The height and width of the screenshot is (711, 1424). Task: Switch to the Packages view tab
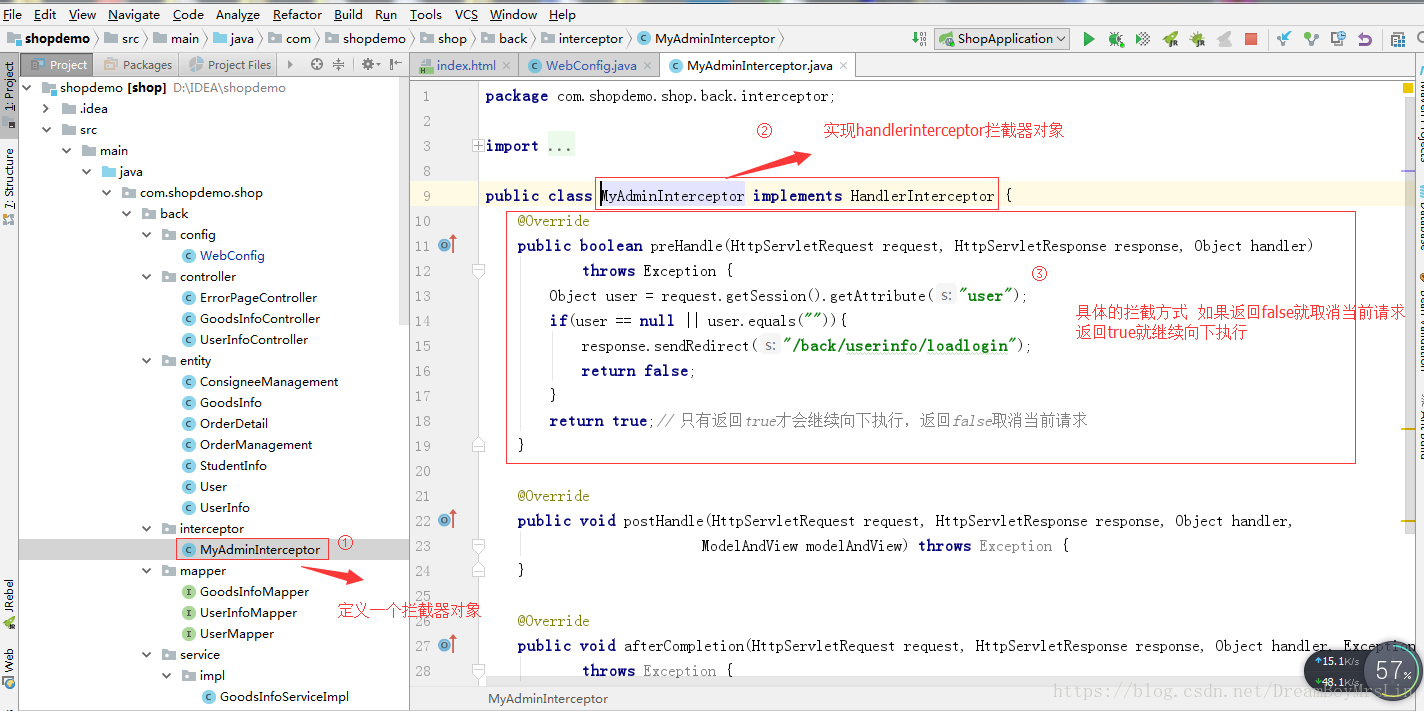tap(138, 64)
